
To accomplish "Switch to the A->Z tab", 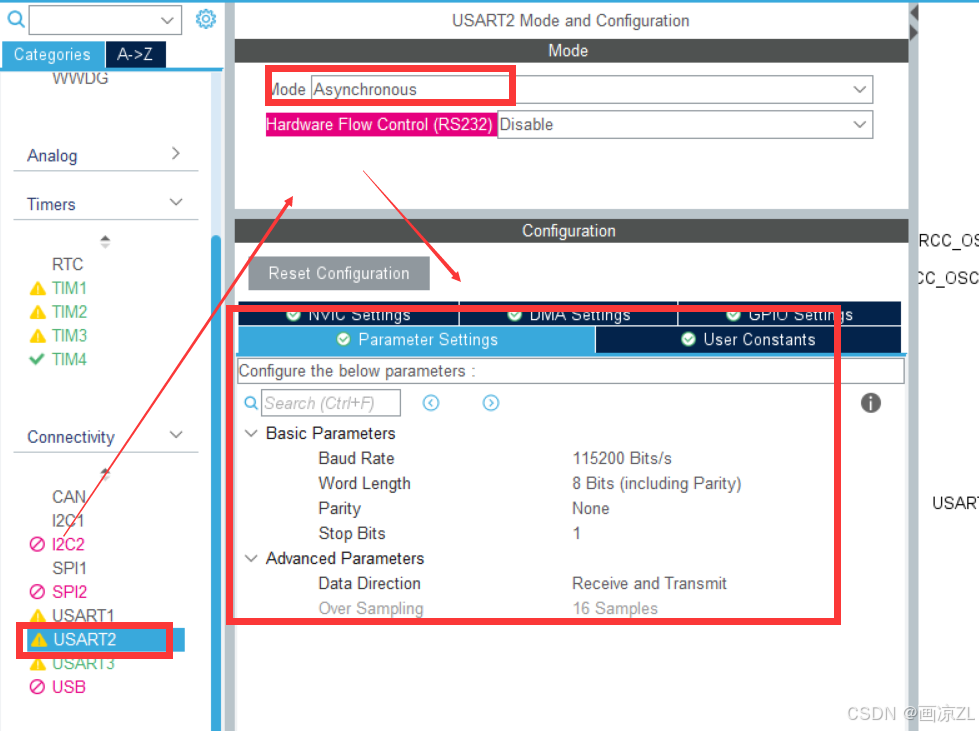I will click(x=135, y=54).
